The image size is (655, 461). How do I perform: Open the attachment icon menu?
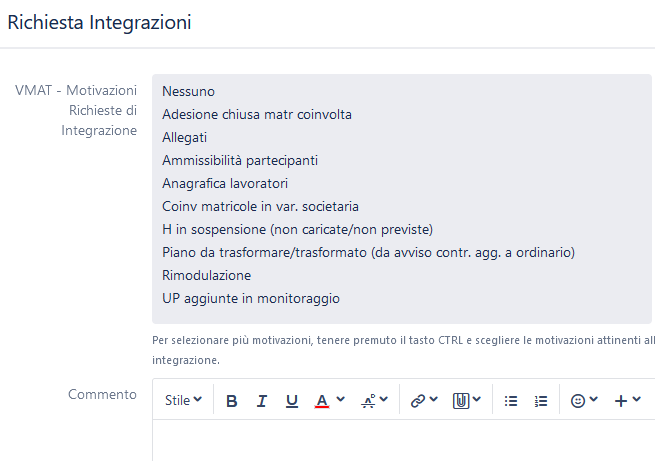click(467, 401)
